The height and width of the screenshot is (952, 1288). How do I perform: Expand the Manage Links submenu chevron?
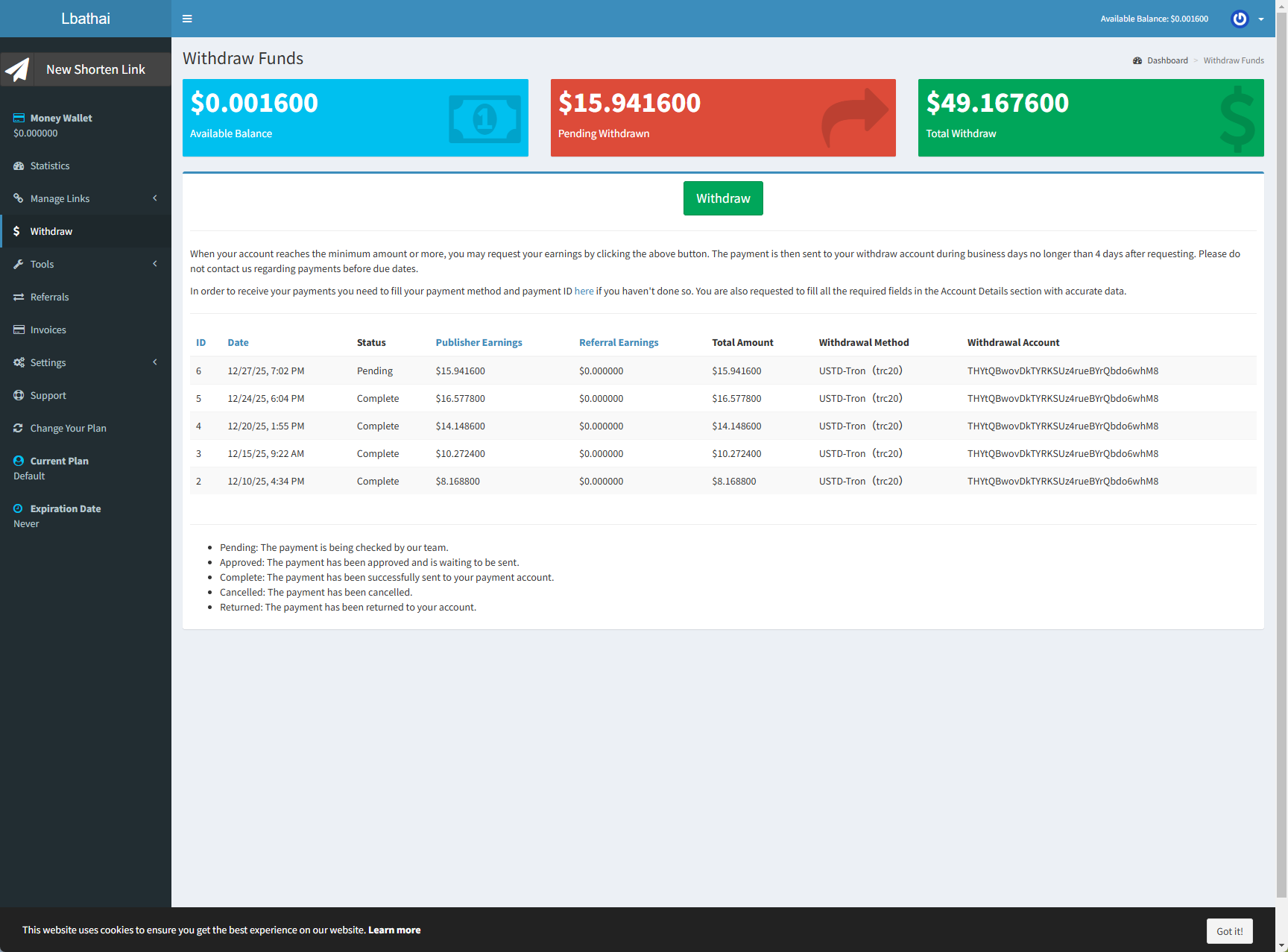pyautogui.click(x=155, y=198)
